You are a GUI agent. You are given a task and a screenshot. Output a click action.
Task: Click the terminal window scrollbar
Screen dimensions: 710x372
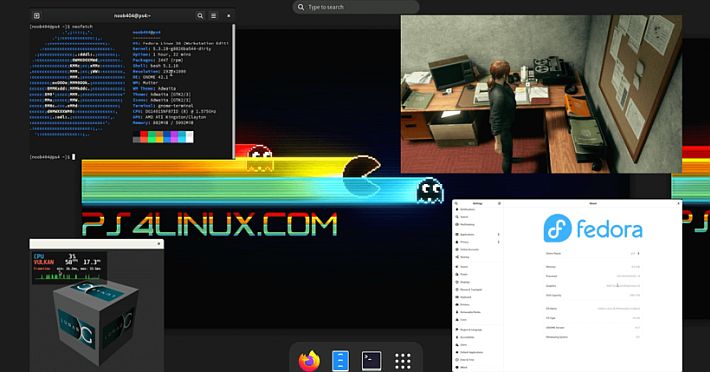(234, 91)
